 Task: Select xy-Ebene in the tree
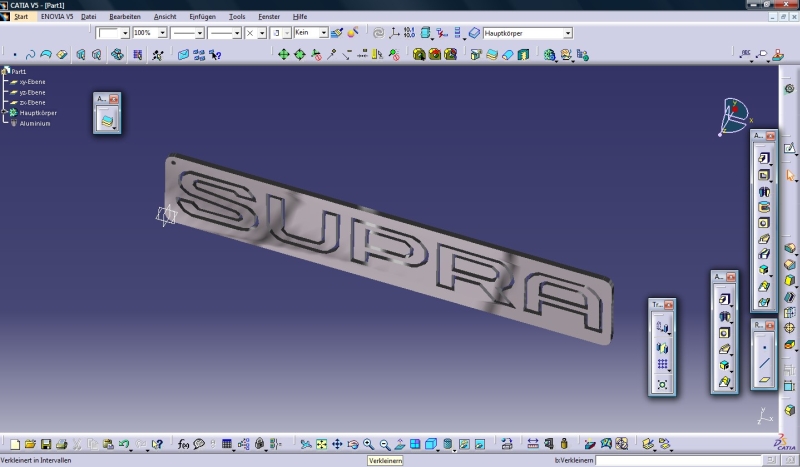click(32, 82)
